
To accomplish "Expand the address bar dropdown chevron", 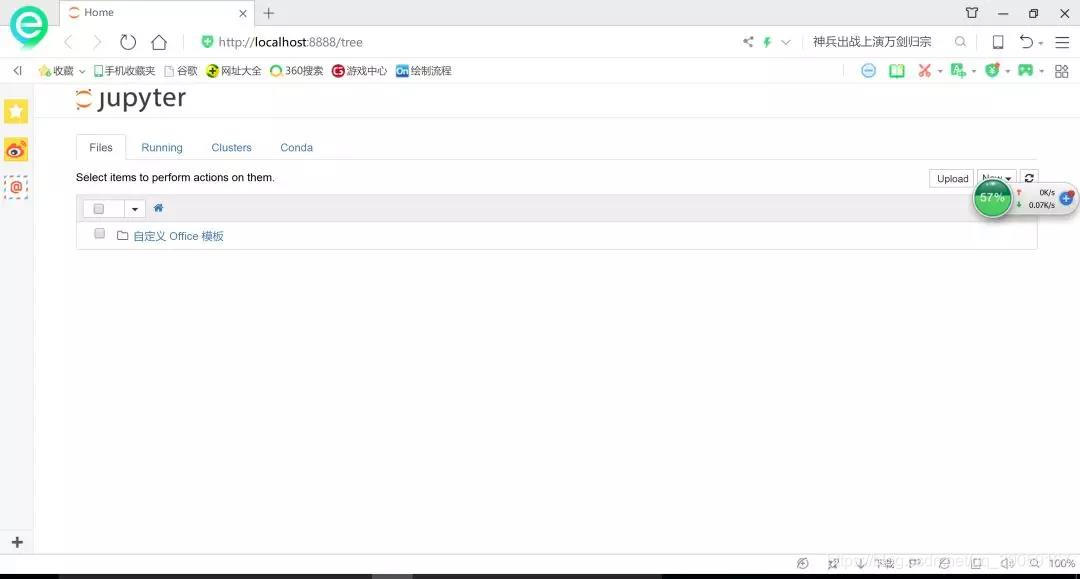I will 786,42.
